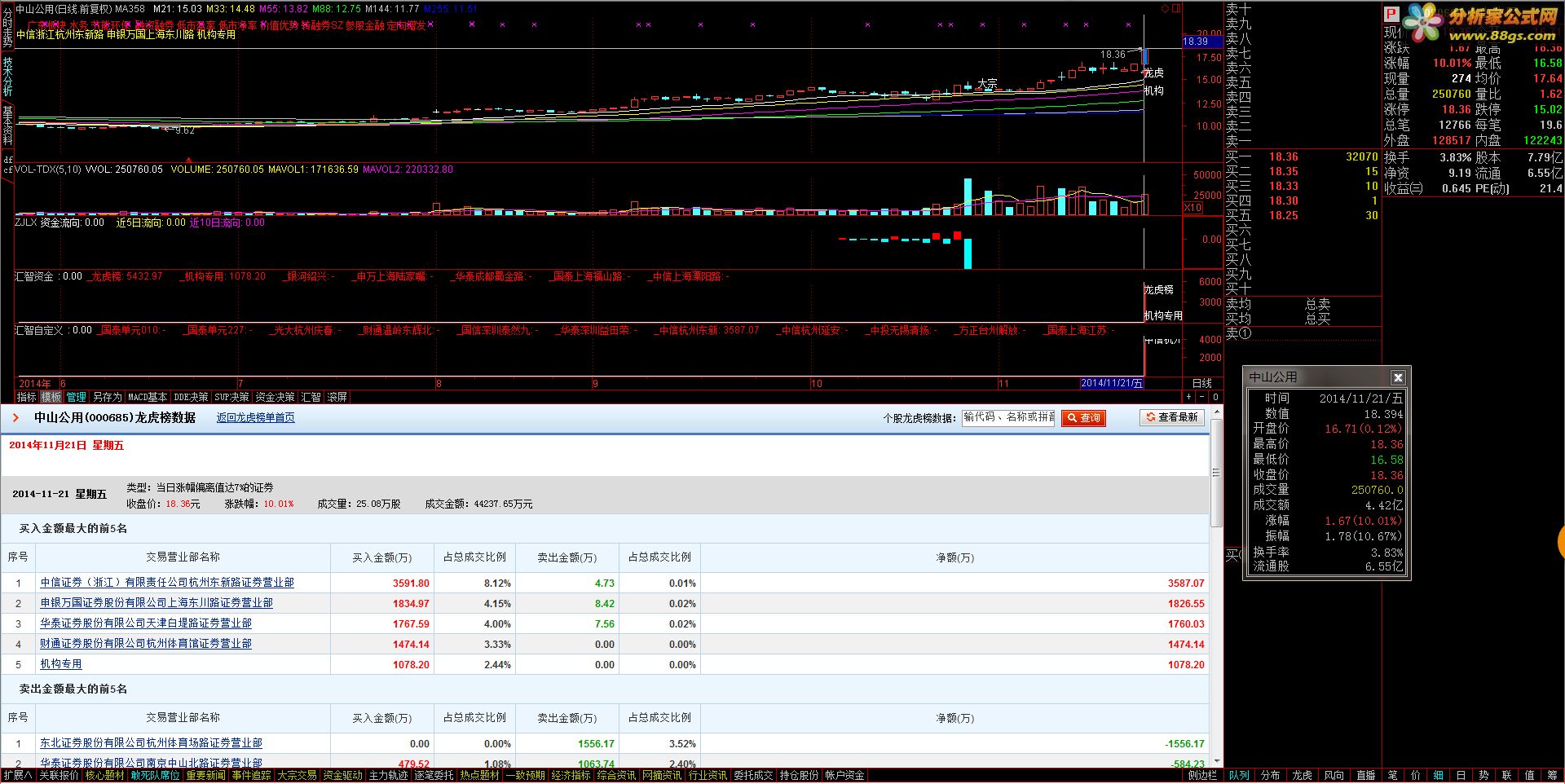Close the 中山公用 info popup
Screen dimensions: 1565x784
point(1398,377)
